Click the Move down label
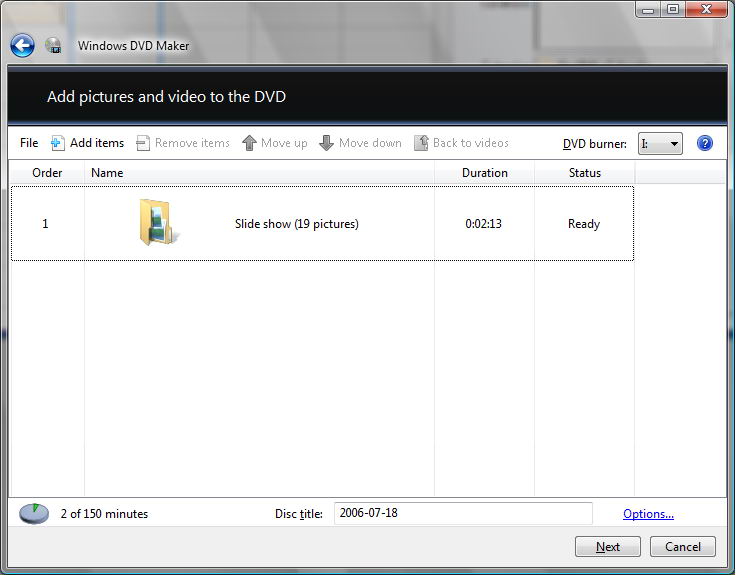This screenshot has width=736, height=575. [370, 143]
